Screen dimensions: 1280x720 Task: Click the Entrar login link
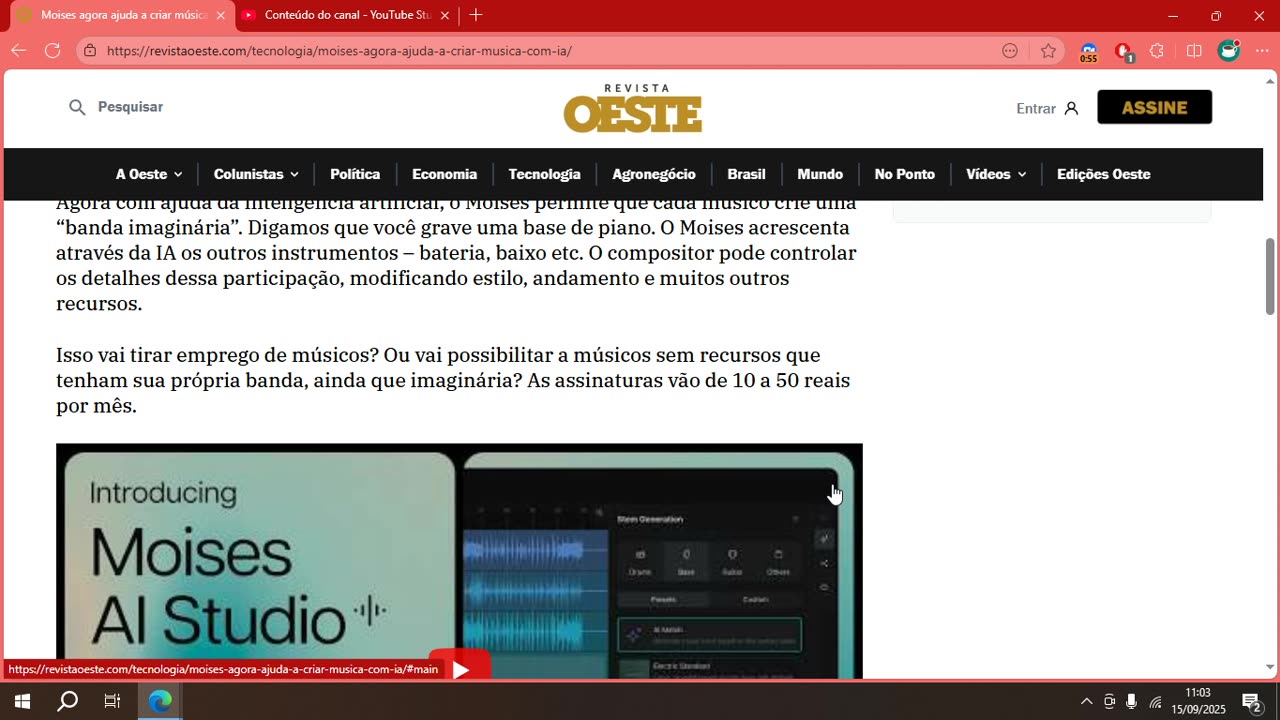1036,108
